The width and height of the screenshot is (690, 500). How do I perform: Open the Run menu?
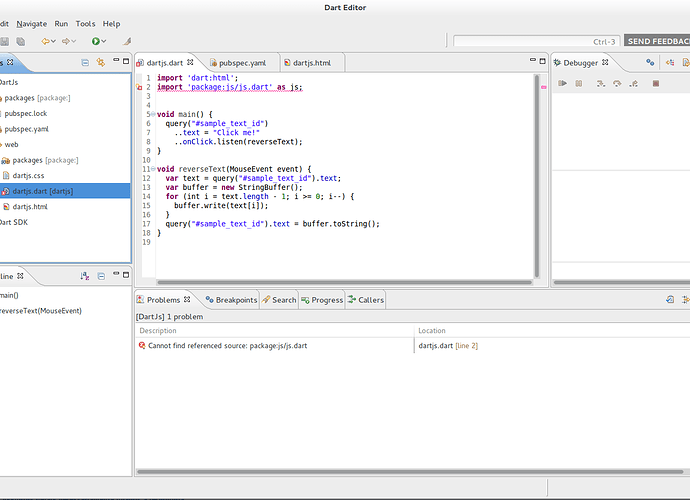pyautogui.click(x=61, y=24)
